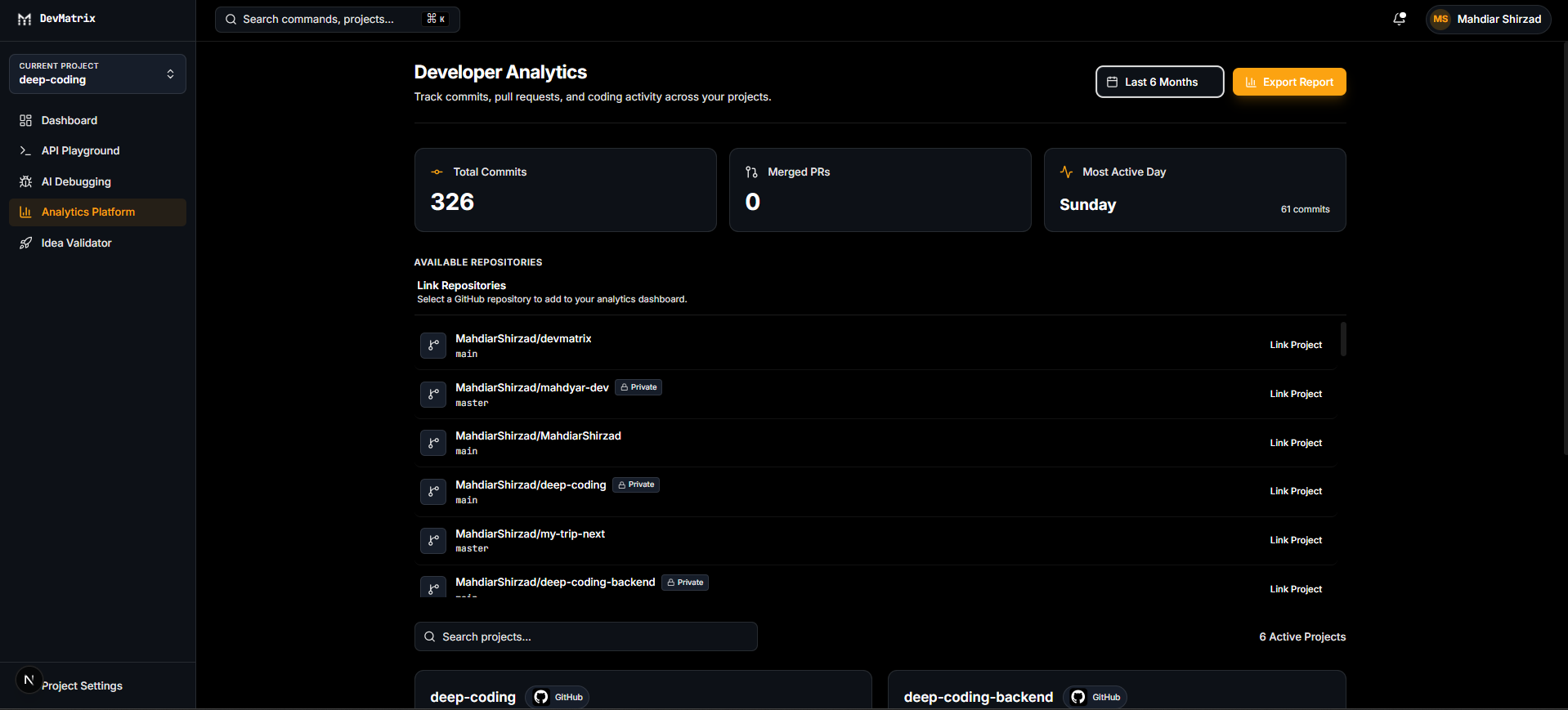Link Project for MahdiarShirzad/deep-coding-backend
This screenshot has height=710, width=1568.
1296,589
